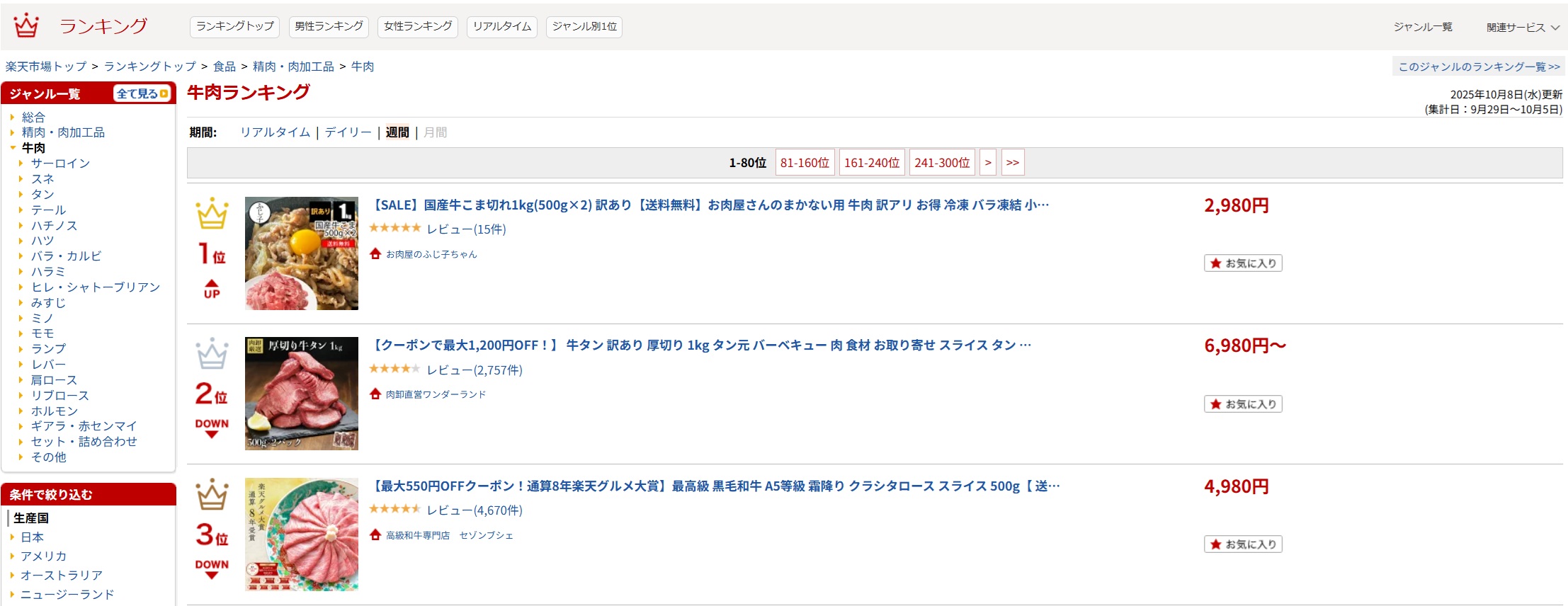
Task: Jump to last page with >> button
Action: click(x=1013, y=163)
